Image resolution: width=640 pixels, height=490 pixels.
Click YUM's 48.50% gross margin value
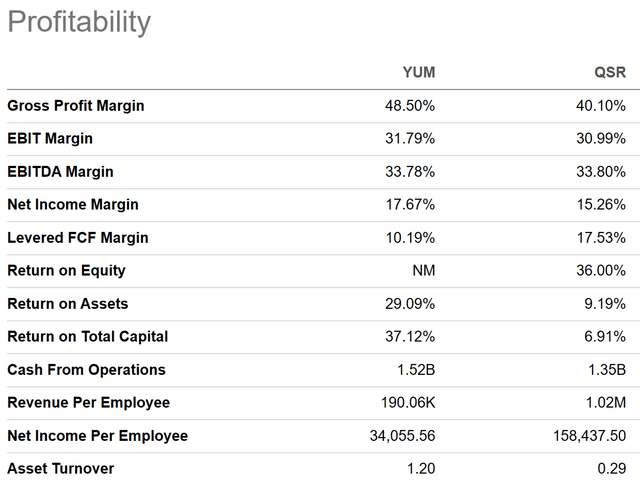tap(410, 105)
